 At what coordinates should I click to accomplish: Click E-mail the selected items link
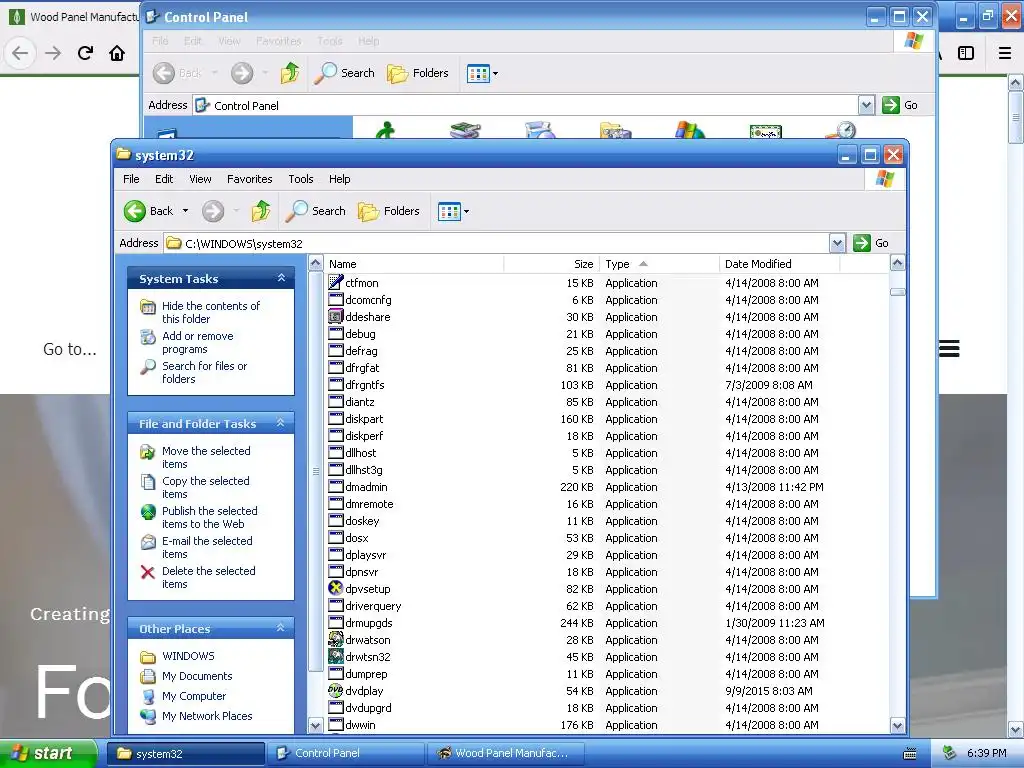point(207,547)
